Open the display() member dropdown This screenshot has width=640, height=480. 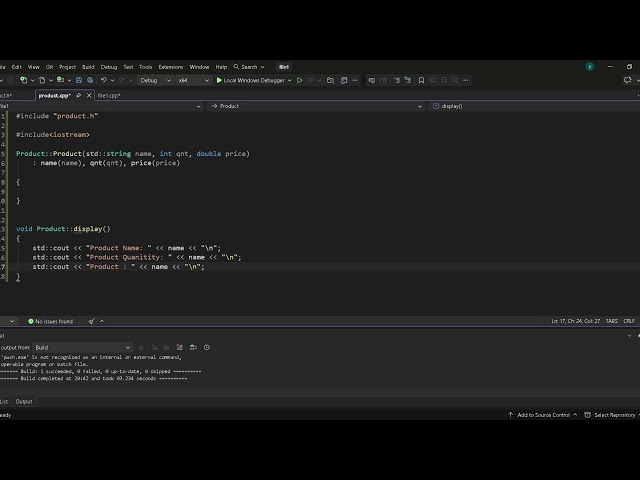(x=534, y=106)
